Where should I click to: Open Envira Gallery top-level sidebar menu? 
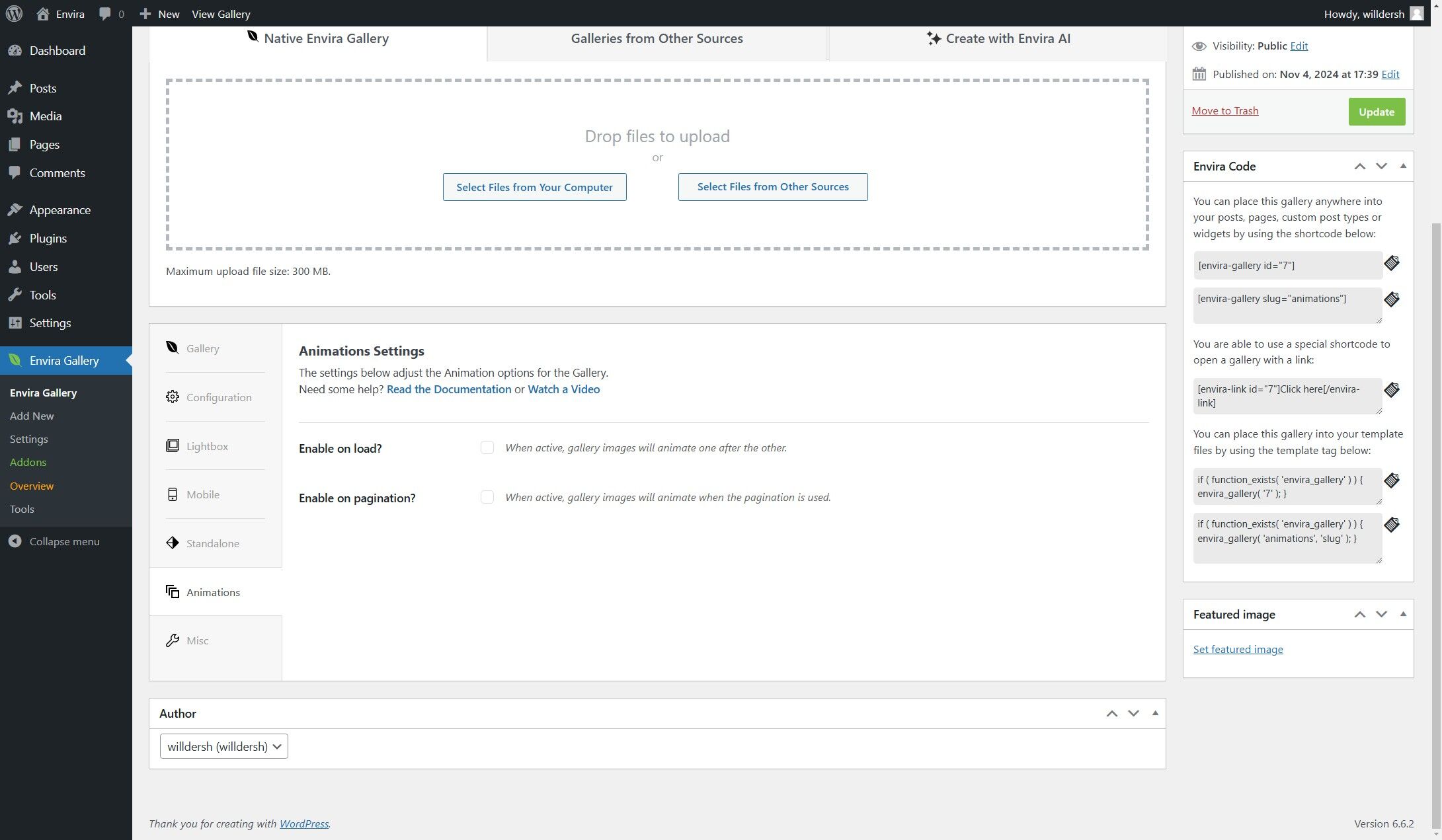point(66,360)
